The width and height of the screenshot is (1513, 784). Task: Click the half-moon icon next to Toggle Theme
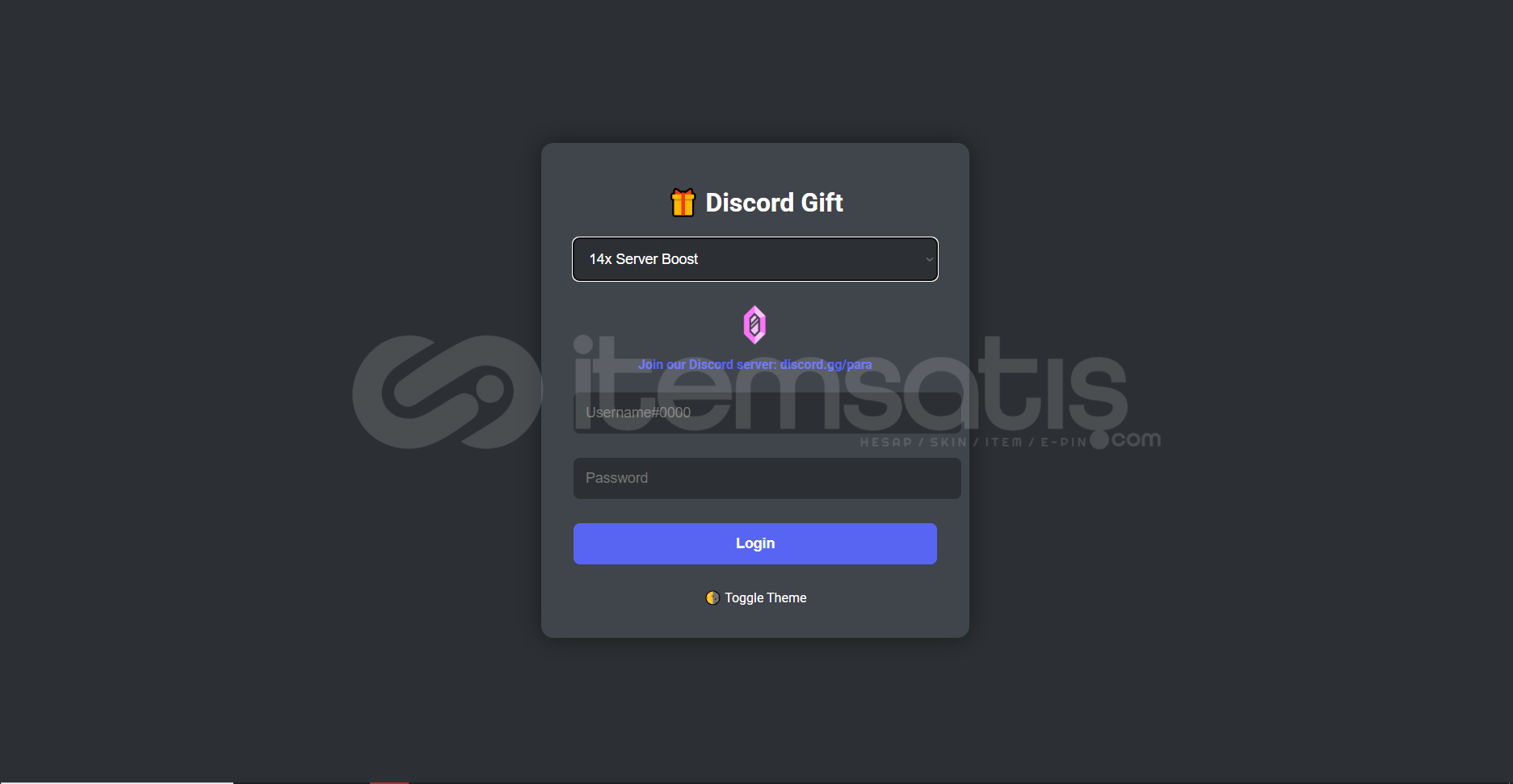point(712,598)
